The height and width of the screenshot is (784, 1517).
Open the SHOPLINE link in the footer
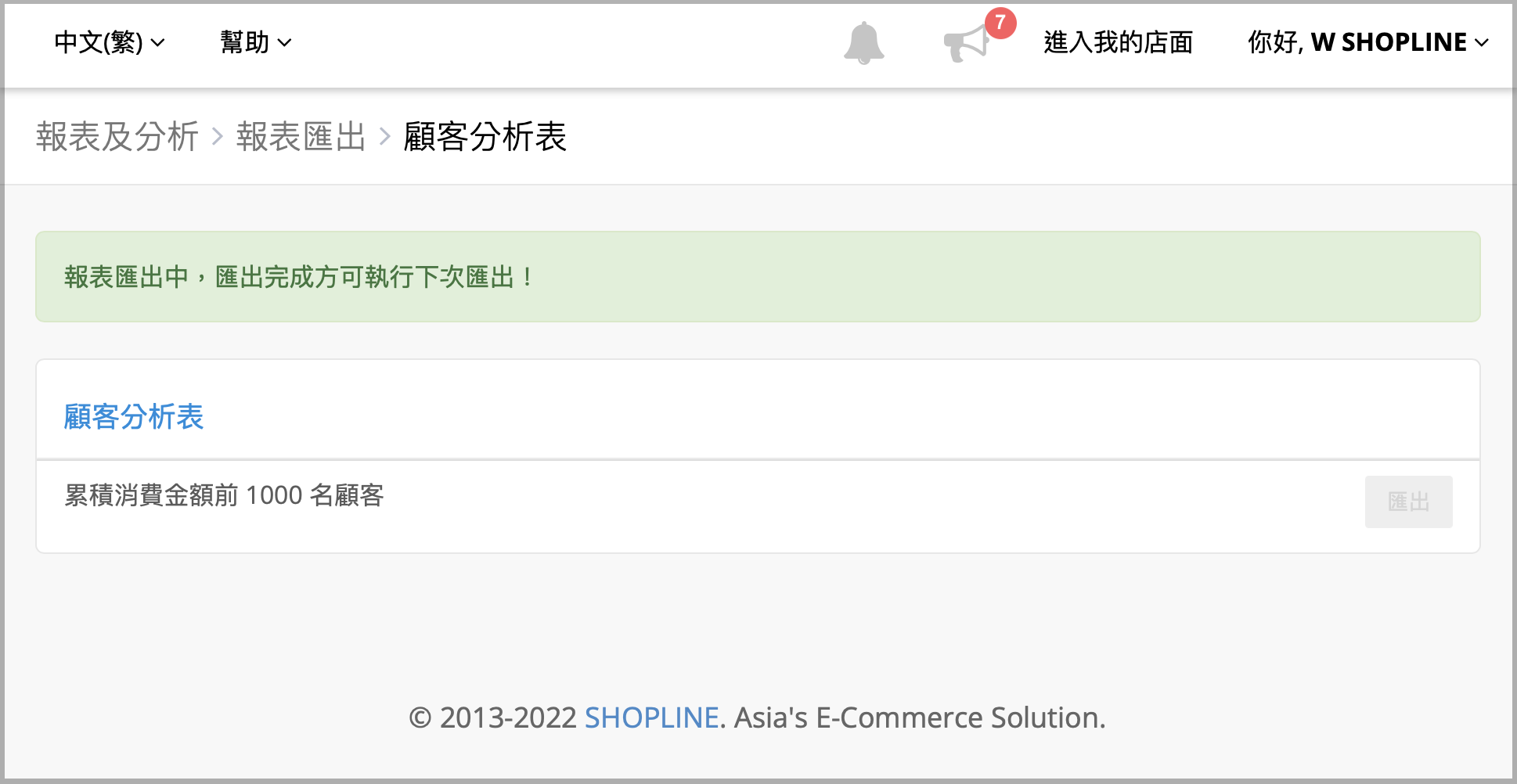tap(651, 717)
